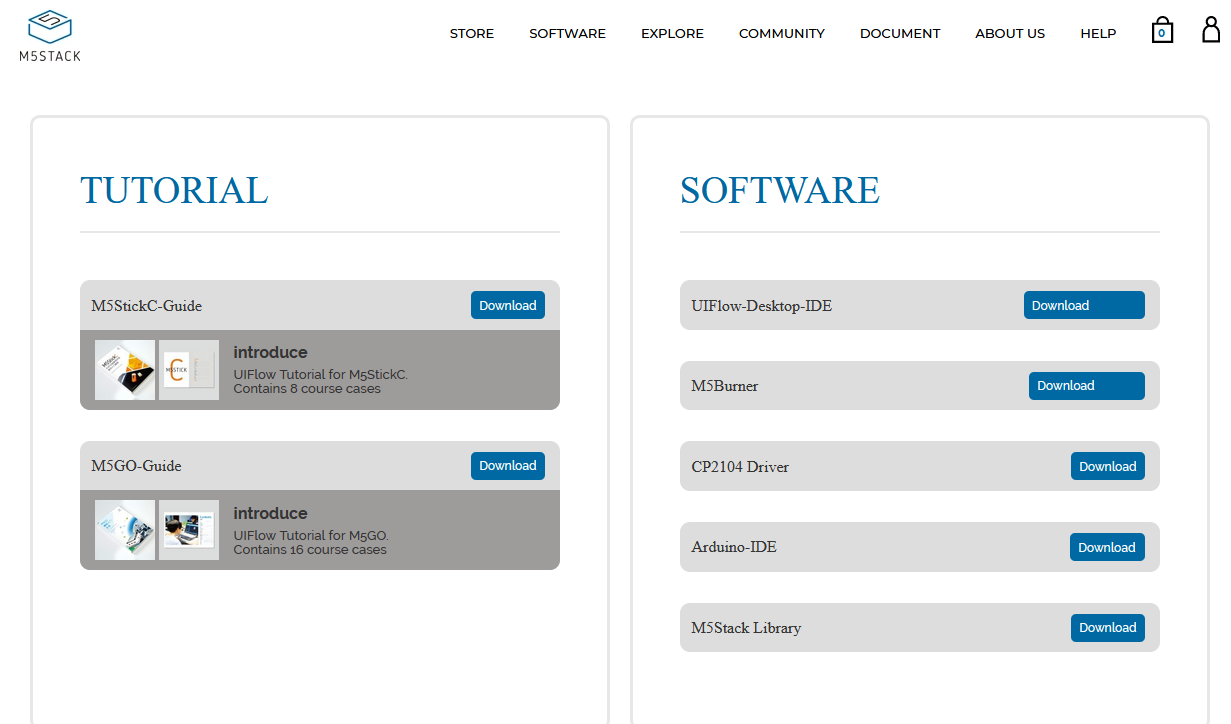Click 'Contains 8 course cases' text
Viewport: 1231px width, 724px height.
[x=307, y=388]
